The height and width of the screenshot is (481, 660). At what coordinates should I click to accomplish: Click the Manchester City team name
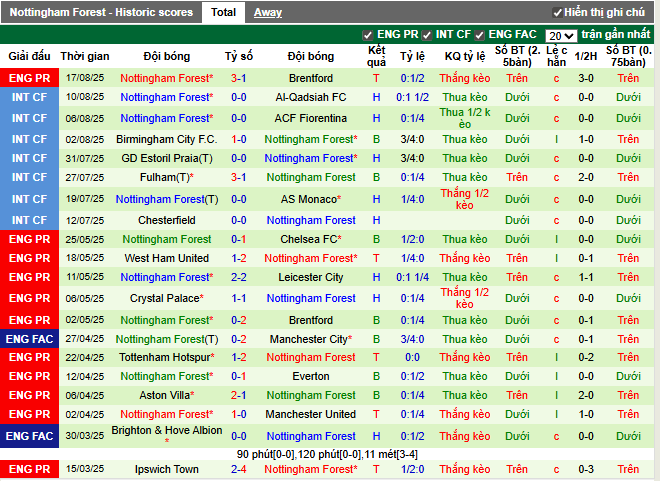(311, 339)
